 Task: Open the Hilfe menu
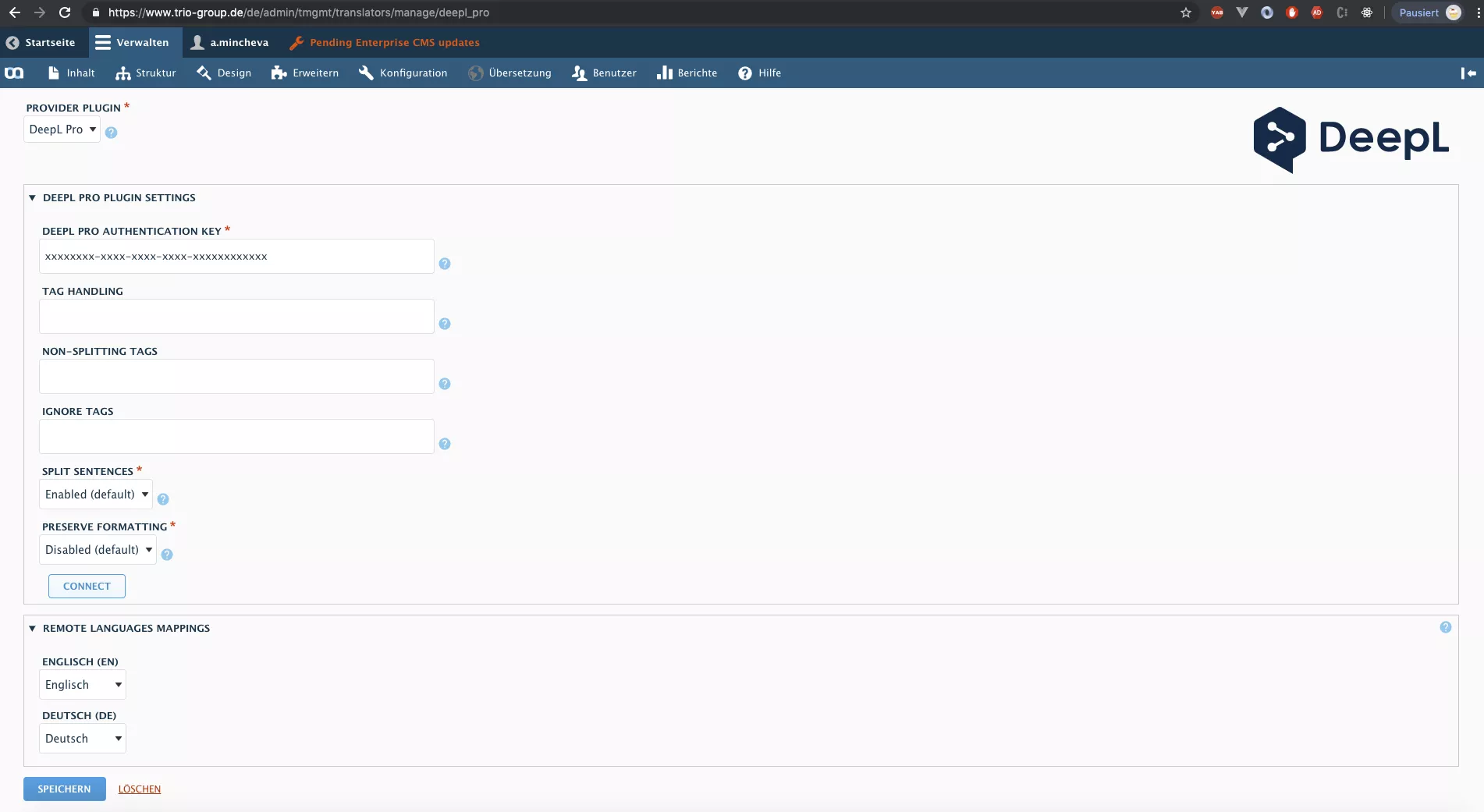point(760,73)
